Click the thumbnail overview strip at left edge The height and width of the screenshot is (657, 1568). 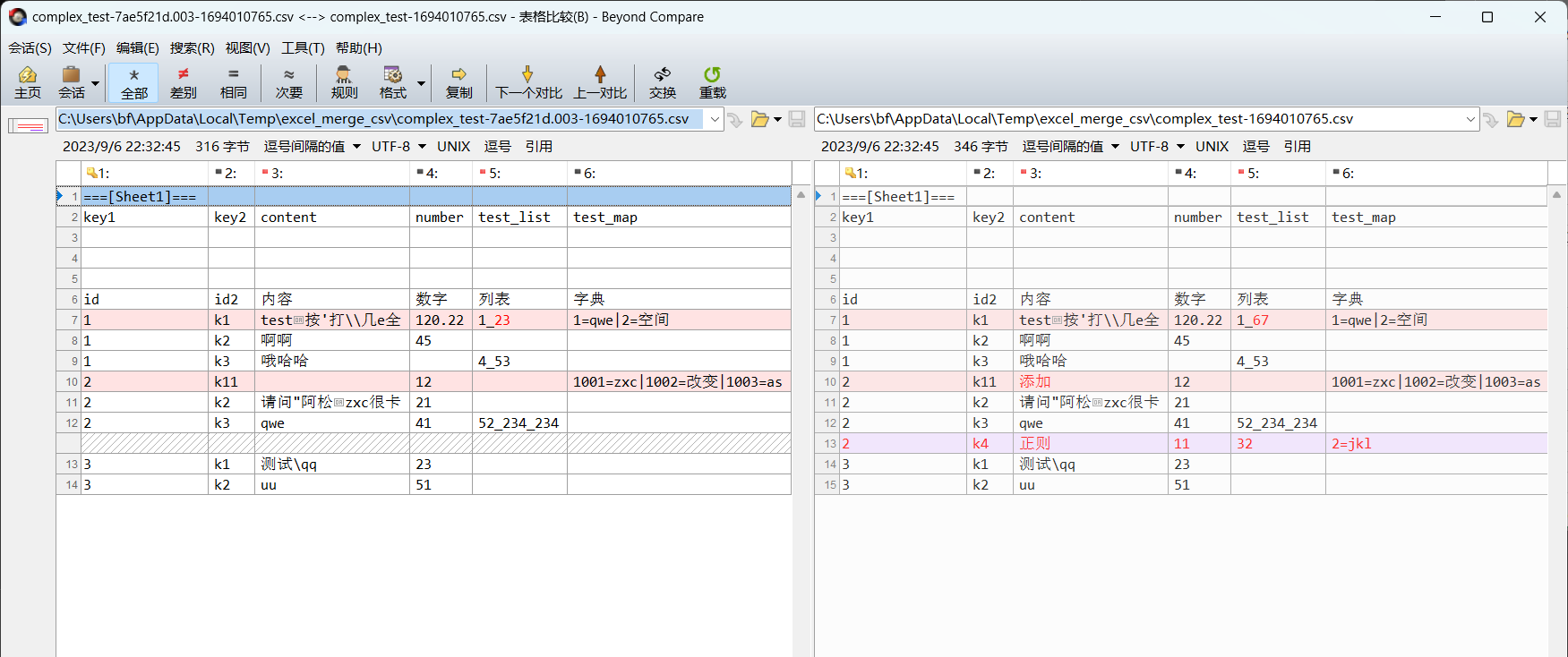tap(28, 125)
